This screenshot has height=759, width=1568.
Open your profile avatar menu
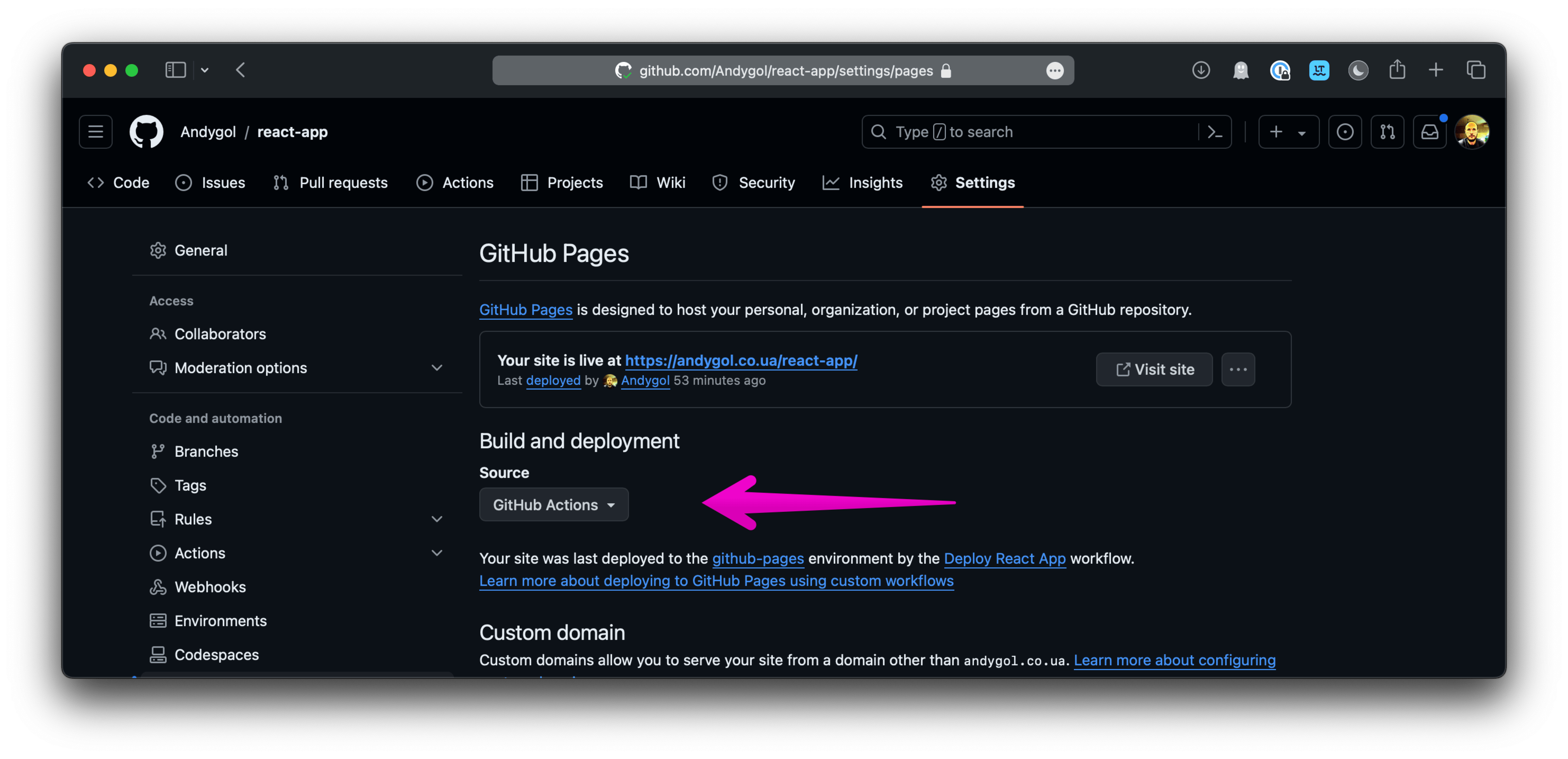(x=1473, y=132)
